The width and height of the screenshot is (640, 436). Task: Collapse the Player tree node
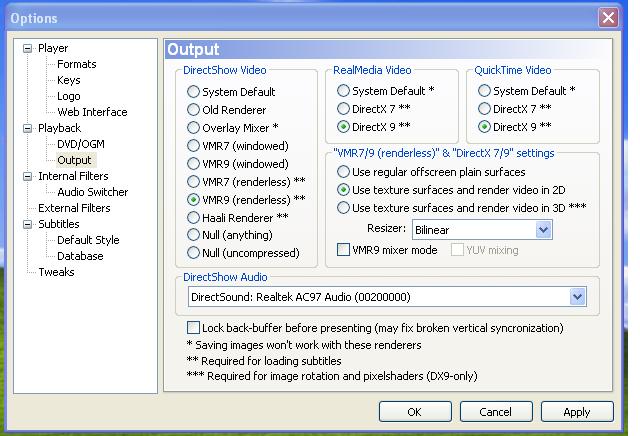click(x=27, y=49)
